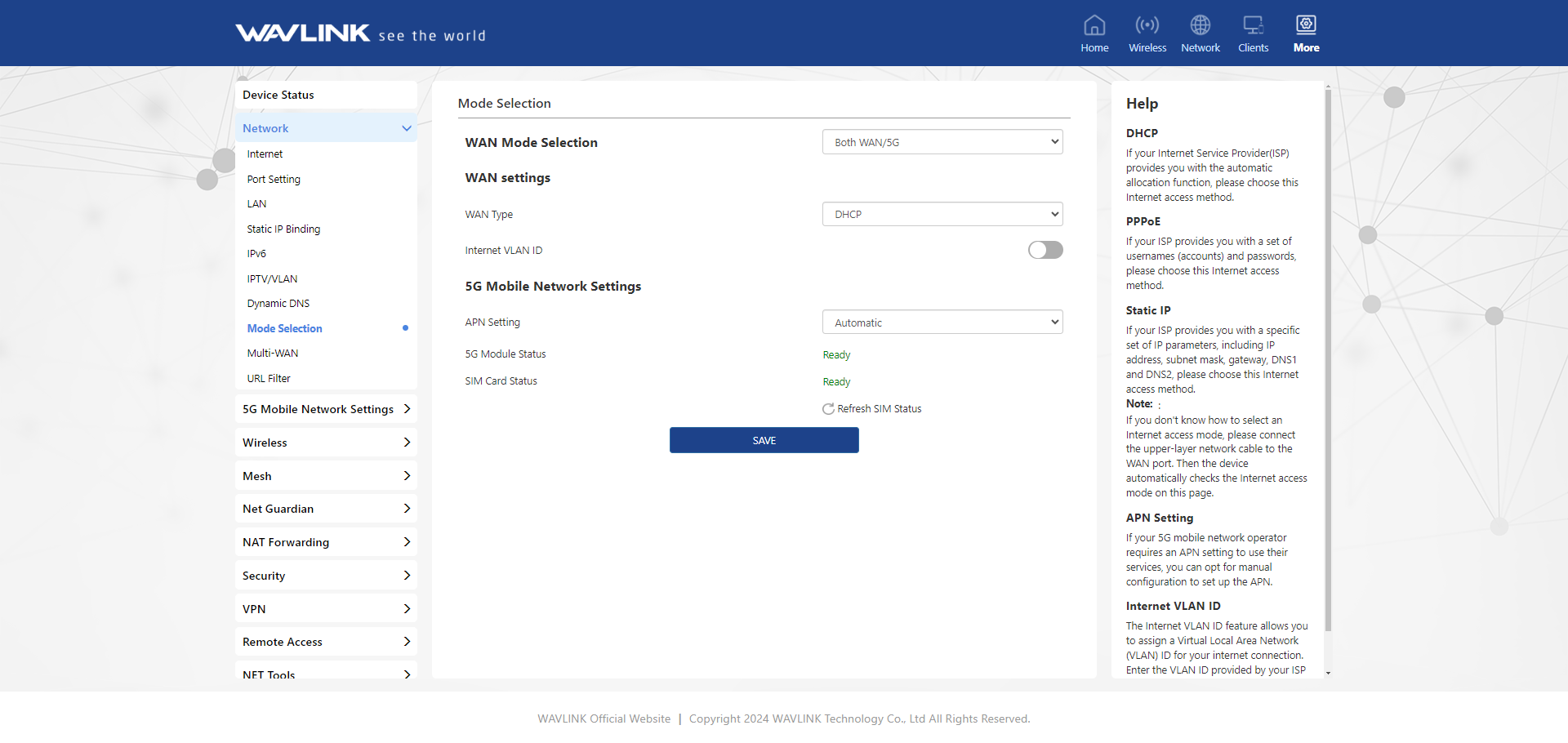Click the More gear icon in header

tap(1306, 26)
